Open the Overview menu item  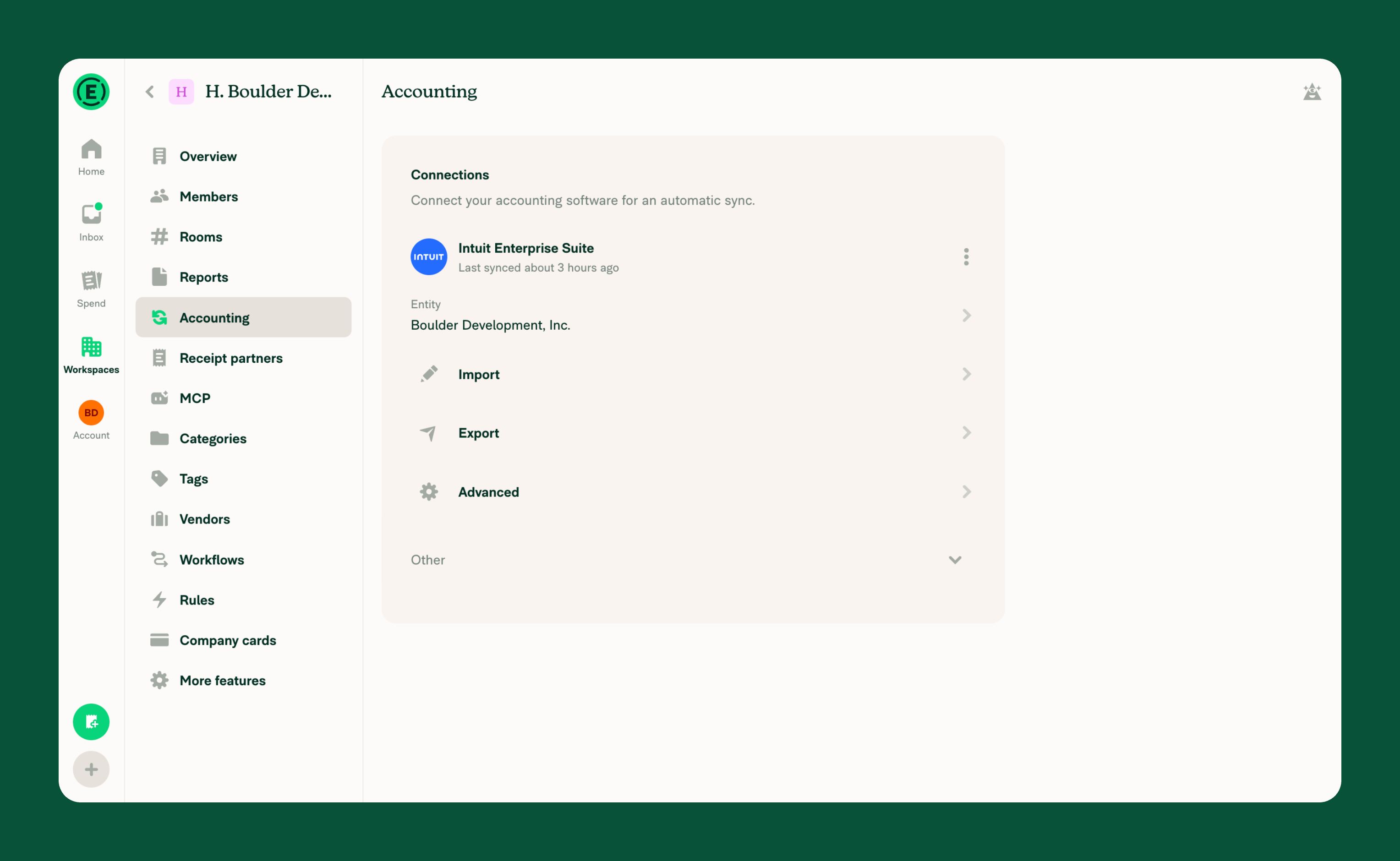click(x=243, y=156)
